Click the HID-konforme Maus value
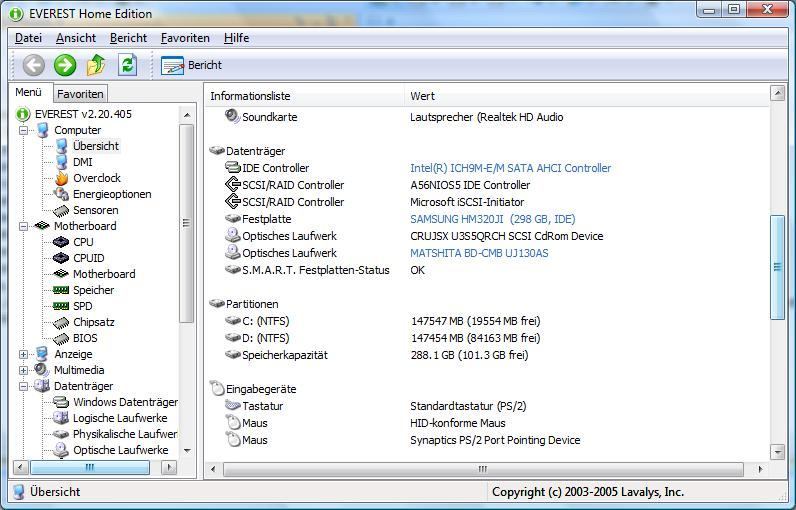The width and height of the screenshot is (796, 510). coord(457,423)
